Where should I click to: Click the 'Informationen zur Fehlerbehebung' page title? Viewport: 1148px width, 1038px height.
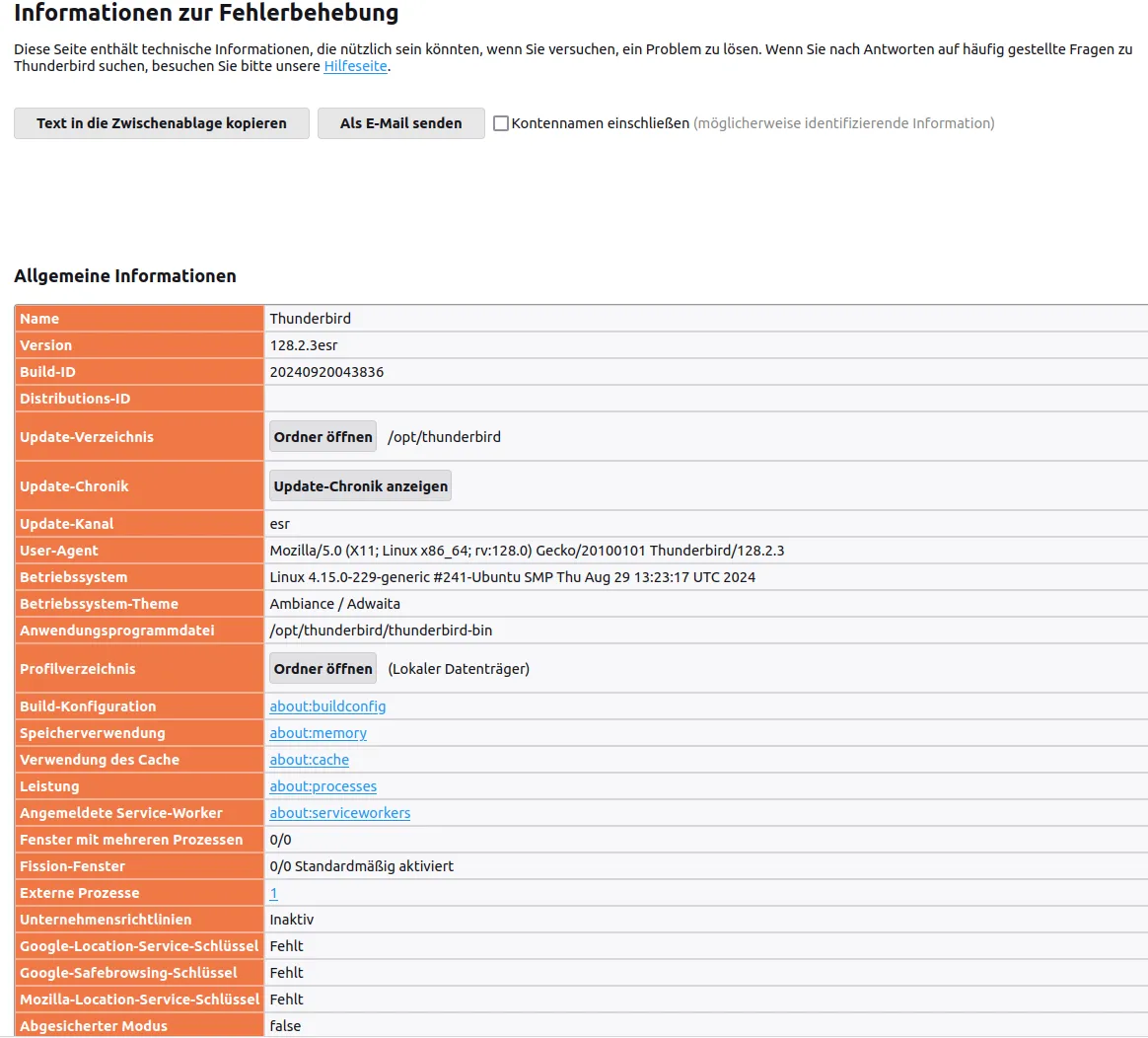tap(206, 13)
